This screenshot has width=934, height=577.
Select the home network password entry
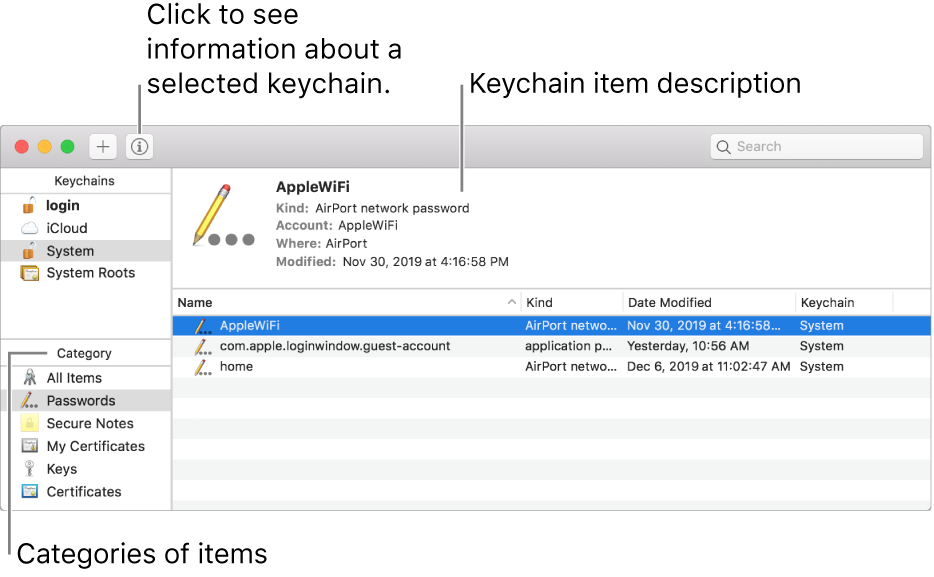(236, 367)
